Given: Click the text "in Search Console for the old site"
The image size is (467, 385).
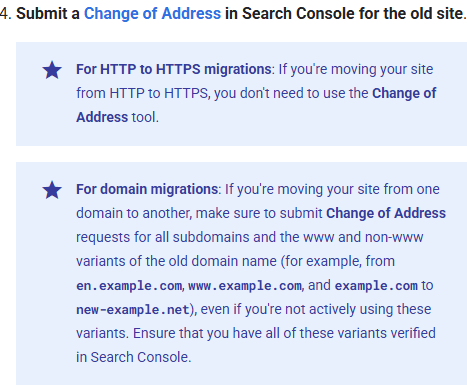Looking at the screenshot, I should pos(344,14).
